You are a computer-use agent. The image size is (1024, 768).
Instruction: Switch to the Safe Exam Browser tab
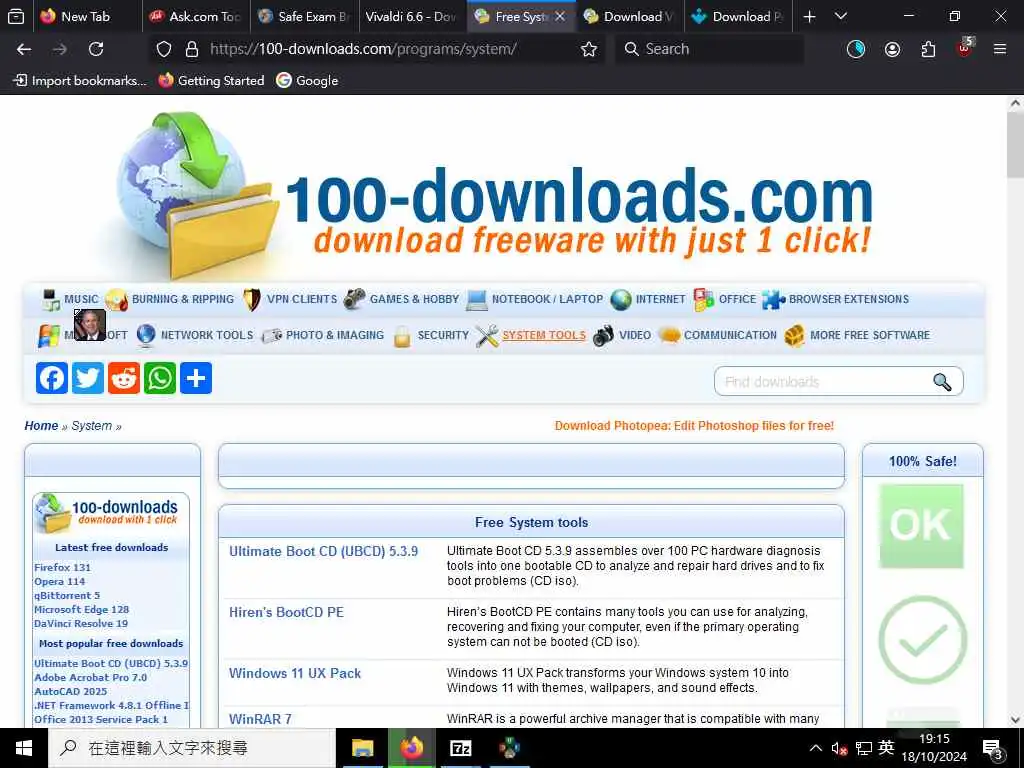(x=304, y=16)
